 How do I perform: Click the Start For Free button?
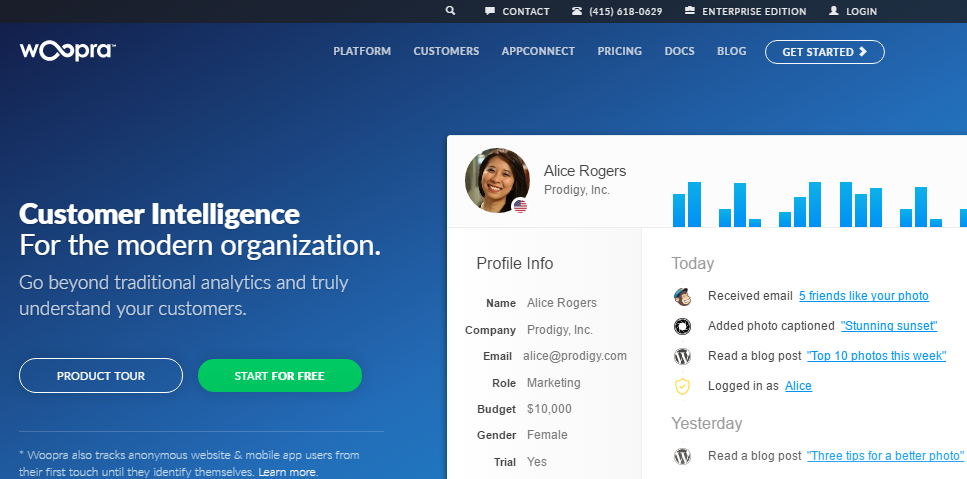tap(279, 375)
